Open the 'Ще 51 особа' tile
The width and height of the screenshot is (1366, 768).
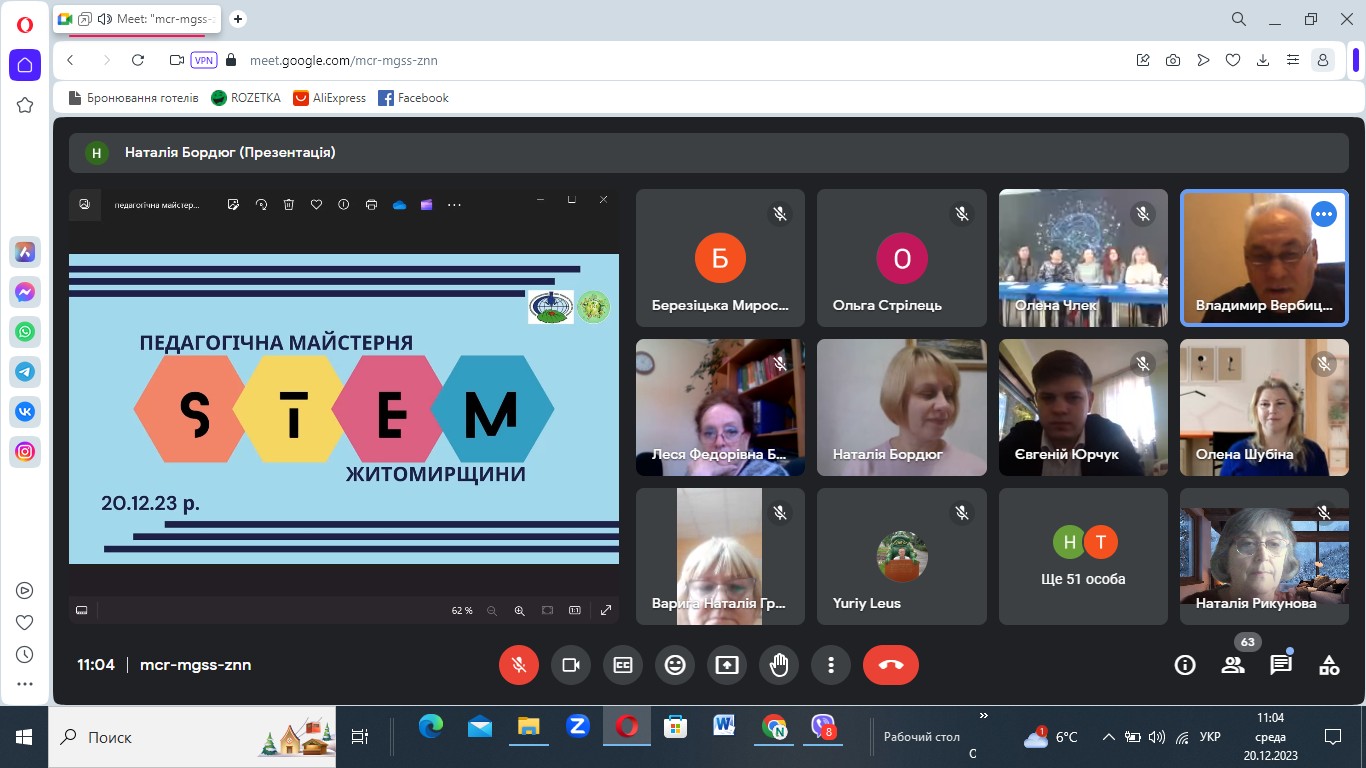(x=1083, y=556)
